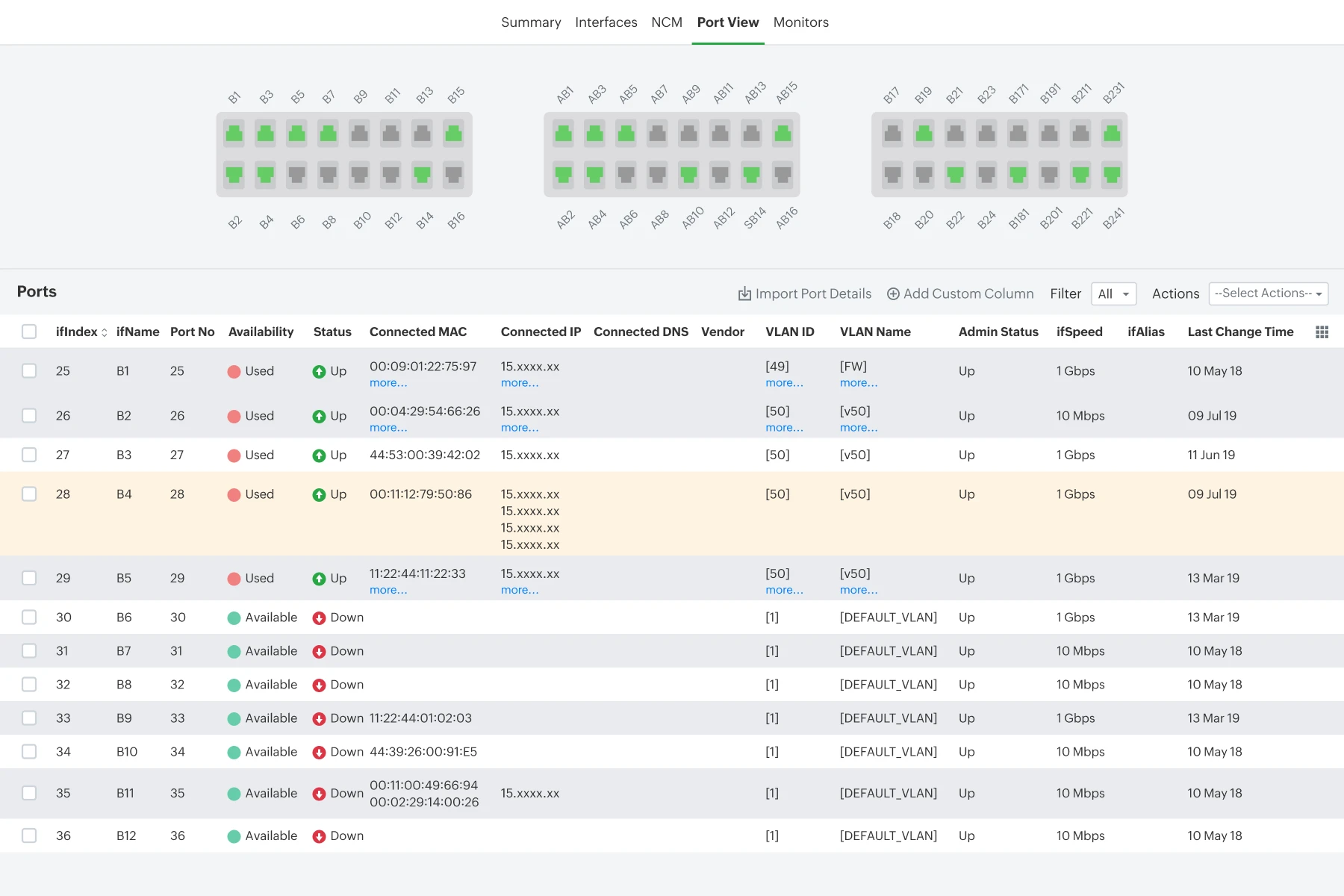Screen dimensions: 1344x896
Task: Select the checkbox for row B12
Action: tap(29, 836)
